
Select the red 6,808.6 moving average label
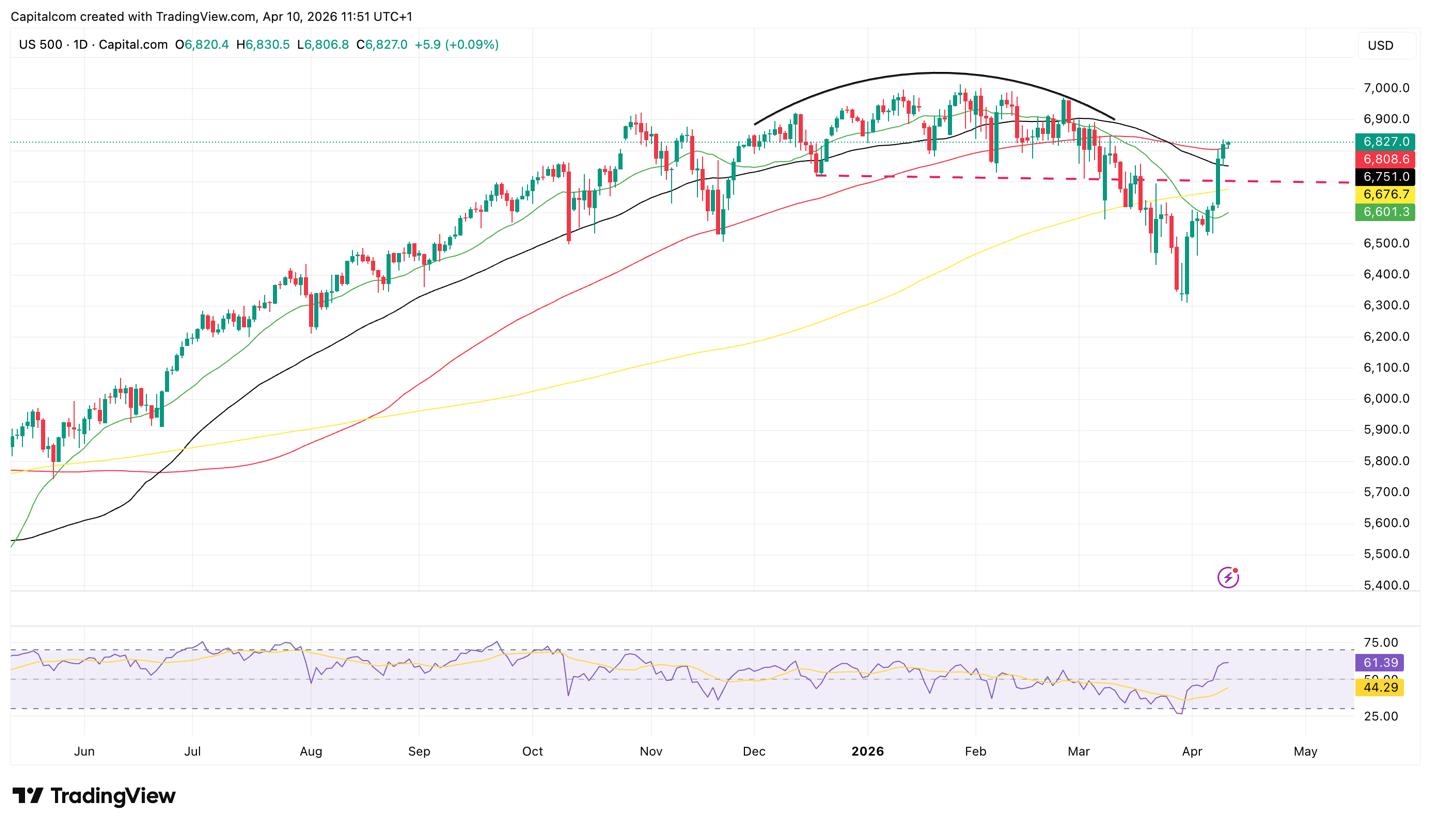tap(1385, 159)
